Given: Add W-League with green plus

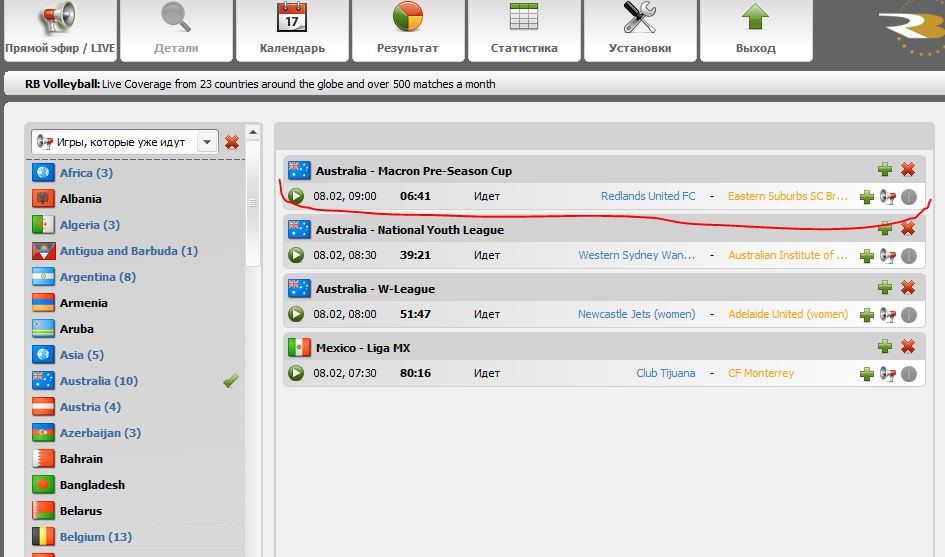Looking at the screenshot, I should tap(885, 287).
